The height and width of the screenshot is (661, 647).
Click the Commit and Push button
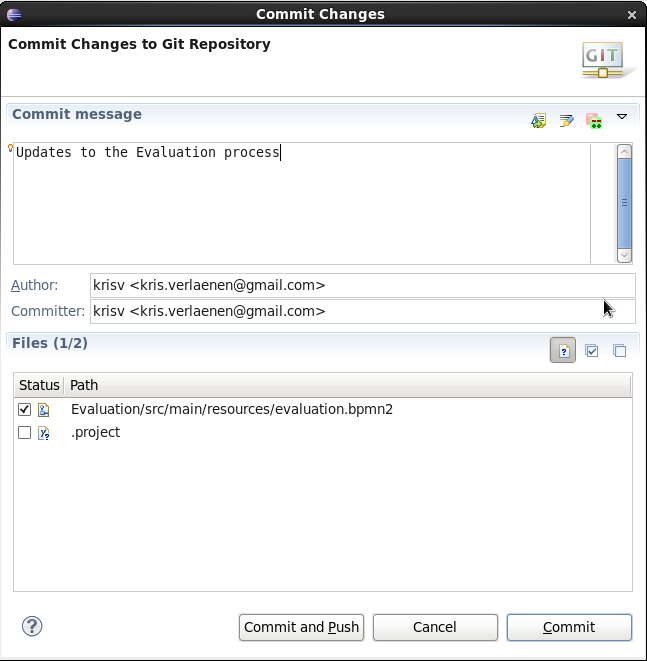301,627
